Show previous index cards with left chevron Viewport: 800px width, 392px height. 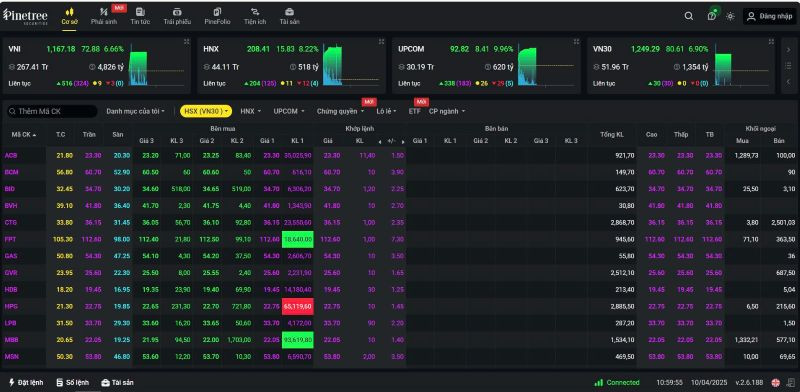789,81
